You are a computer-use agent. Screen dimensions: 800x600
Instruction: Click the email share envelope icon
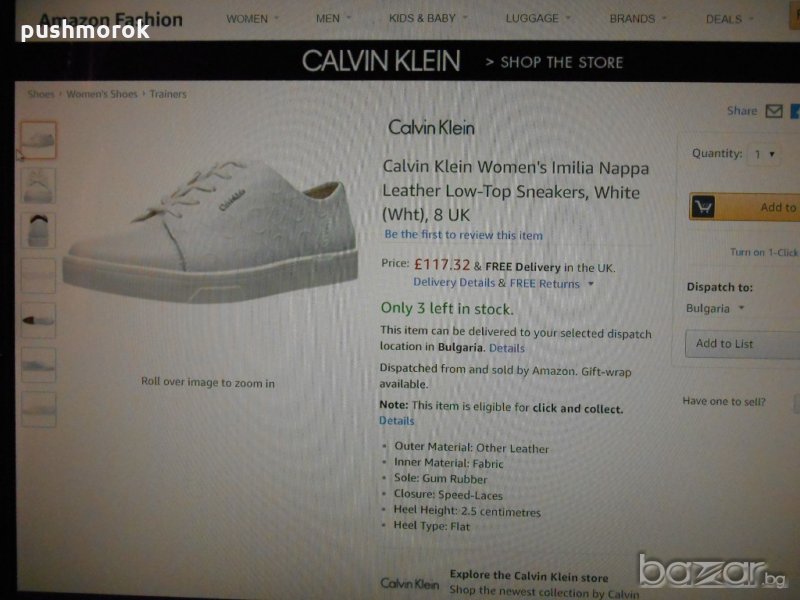pos(773,111)
